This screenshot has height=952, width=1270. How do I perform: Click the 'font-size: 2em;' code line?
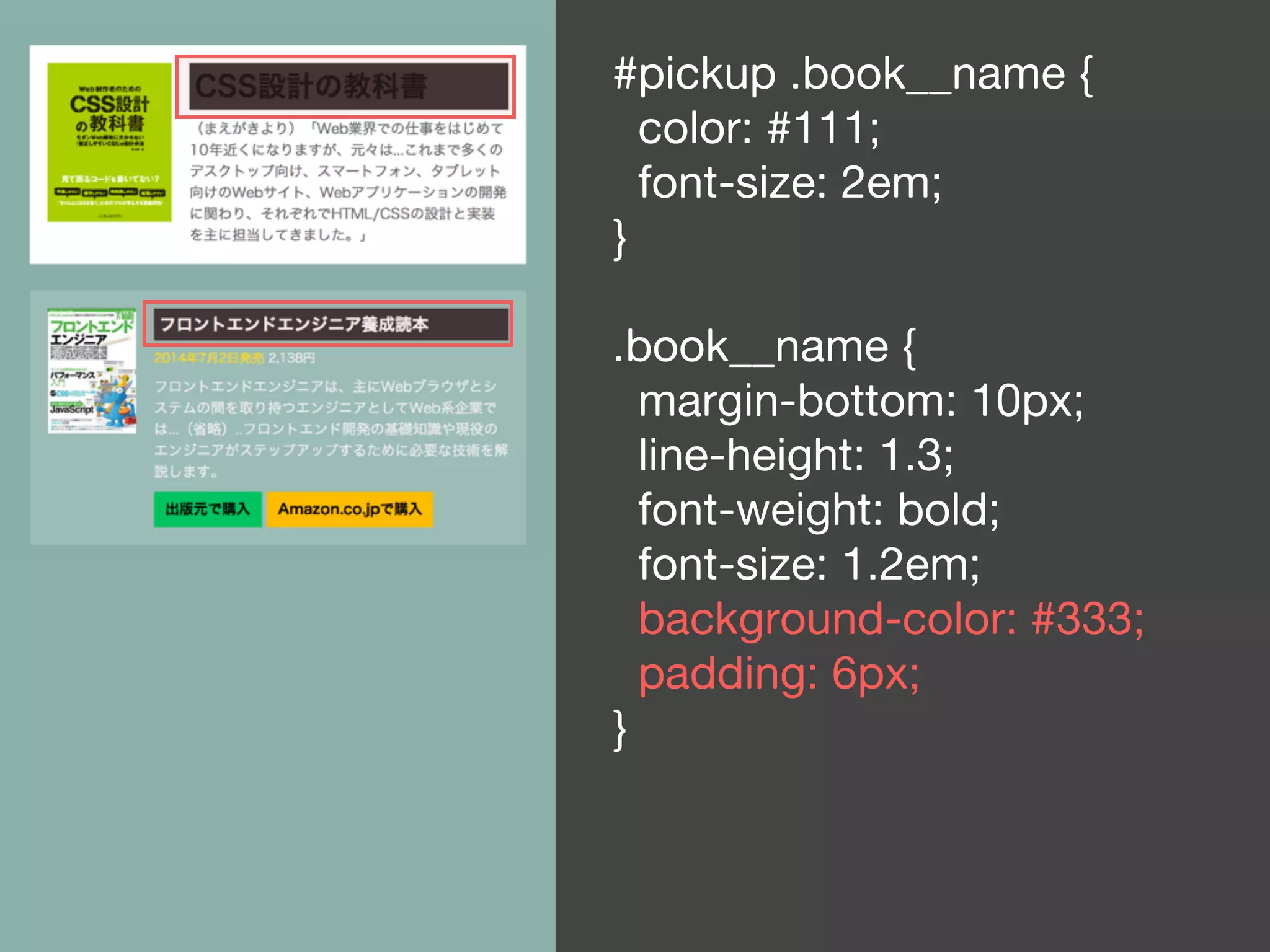(789, 183)
